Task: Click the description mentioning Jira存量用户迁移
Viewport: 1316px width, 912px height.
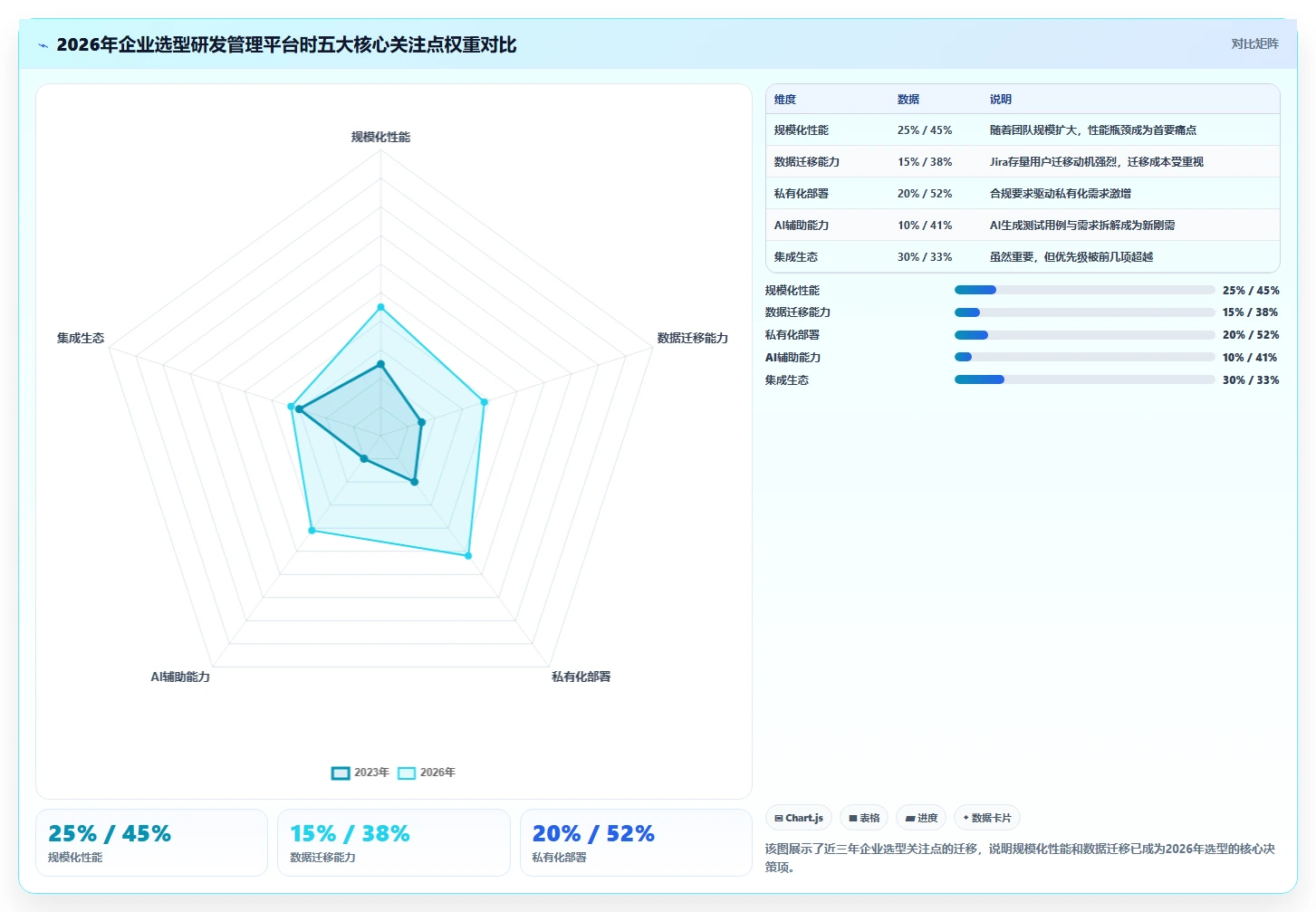Action: coord(1097,162)
